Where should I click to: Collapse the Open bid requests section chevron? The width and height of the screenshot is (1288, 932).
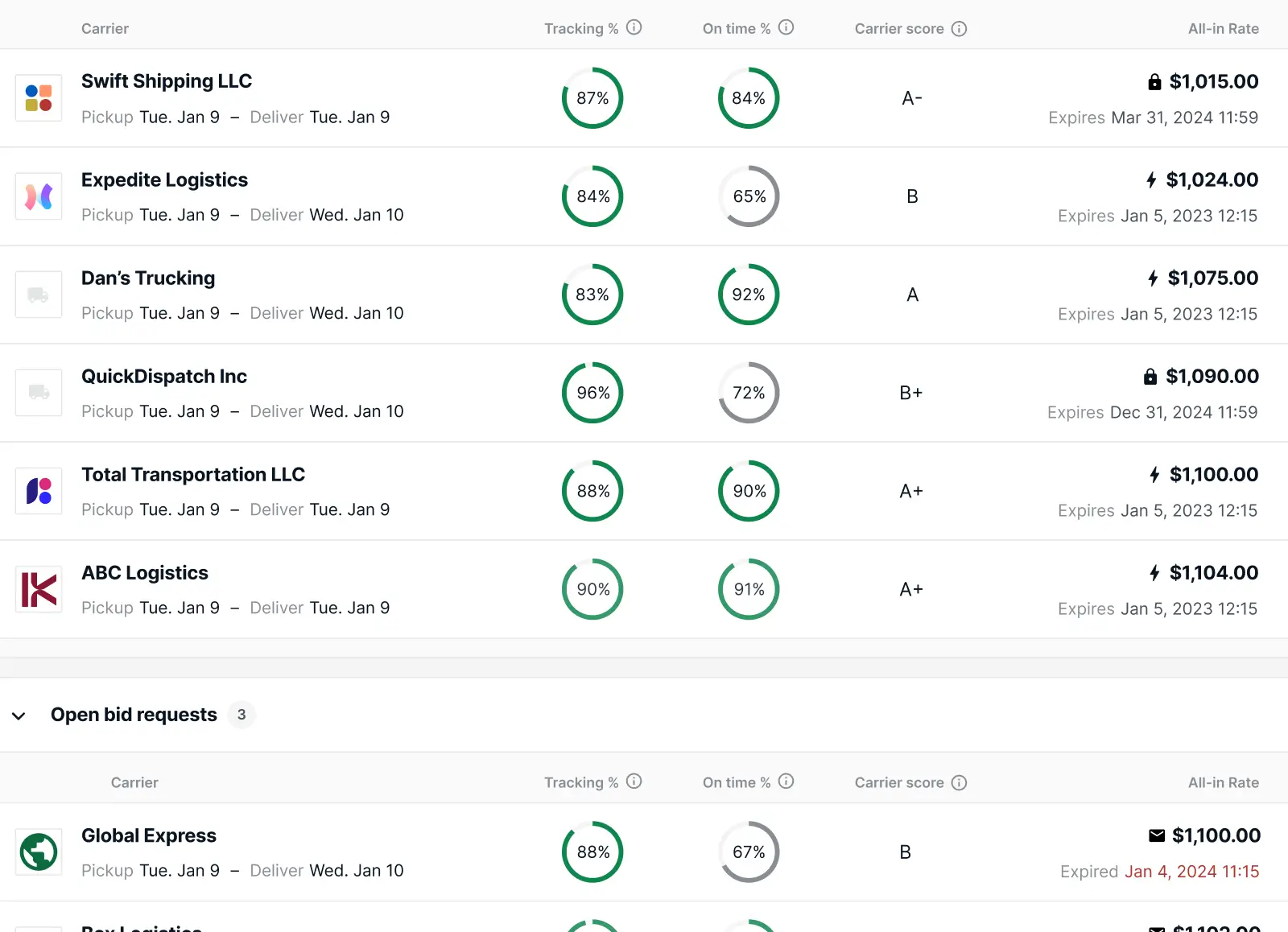click(19, 715)
